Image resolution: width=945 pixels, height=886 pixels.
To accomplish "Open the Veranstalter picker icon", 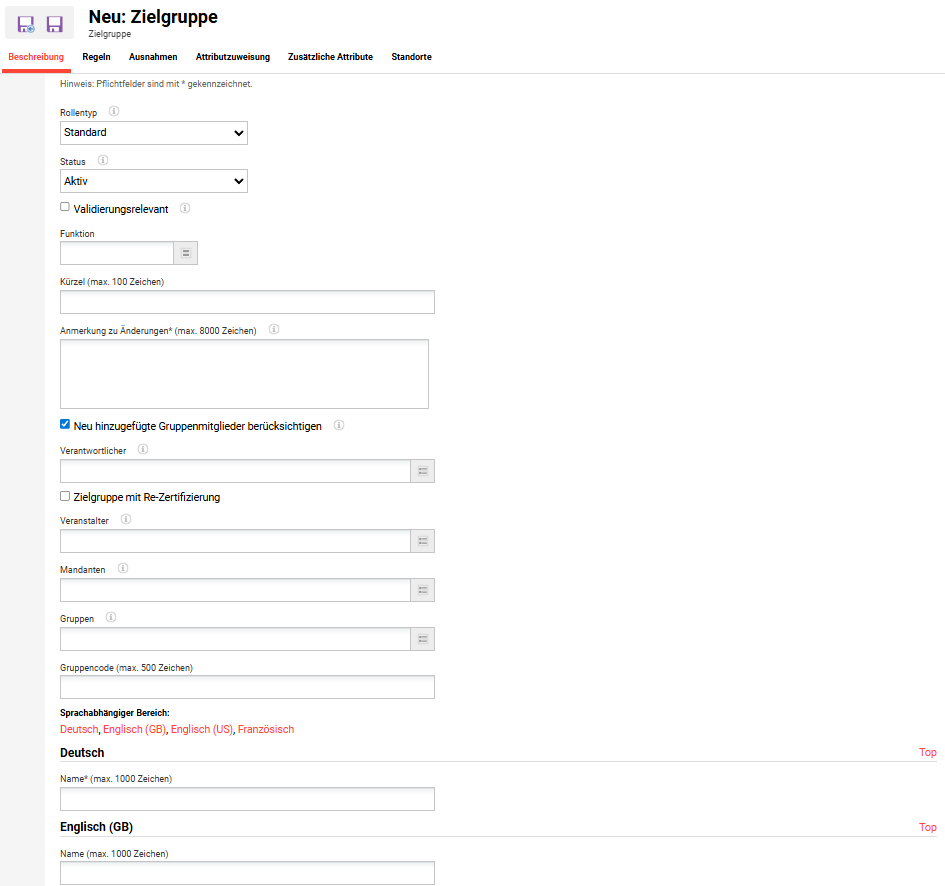I will click(x=423, y=541).
